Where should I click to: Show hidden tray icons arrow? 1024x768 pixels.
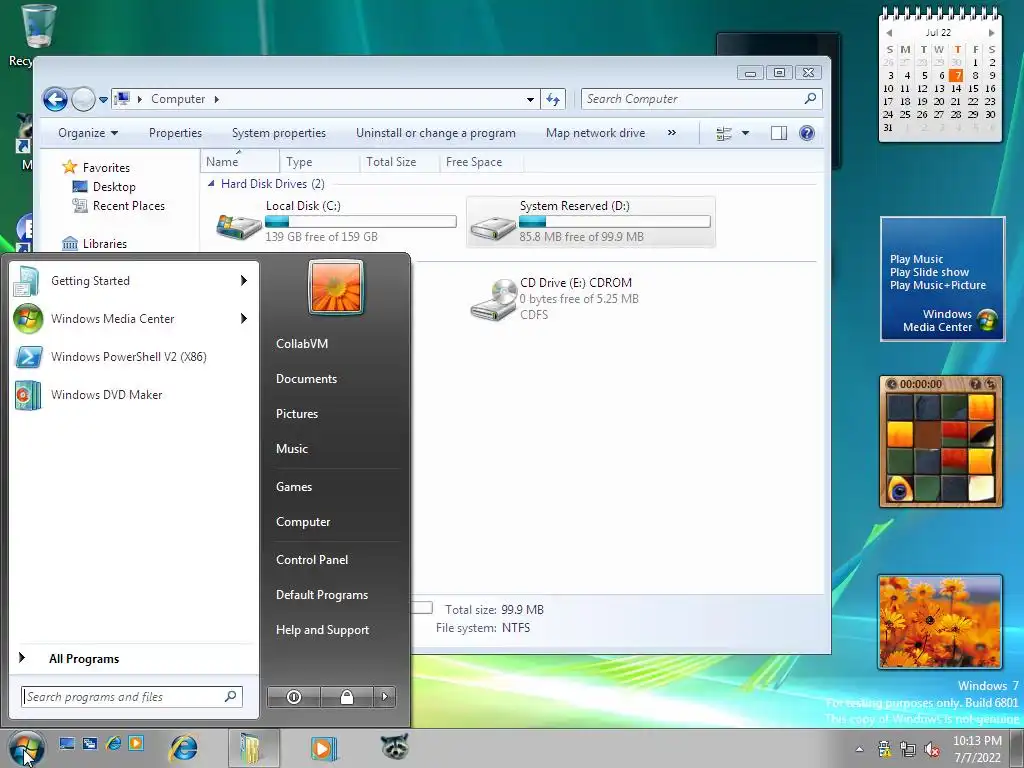click(859, 750)
